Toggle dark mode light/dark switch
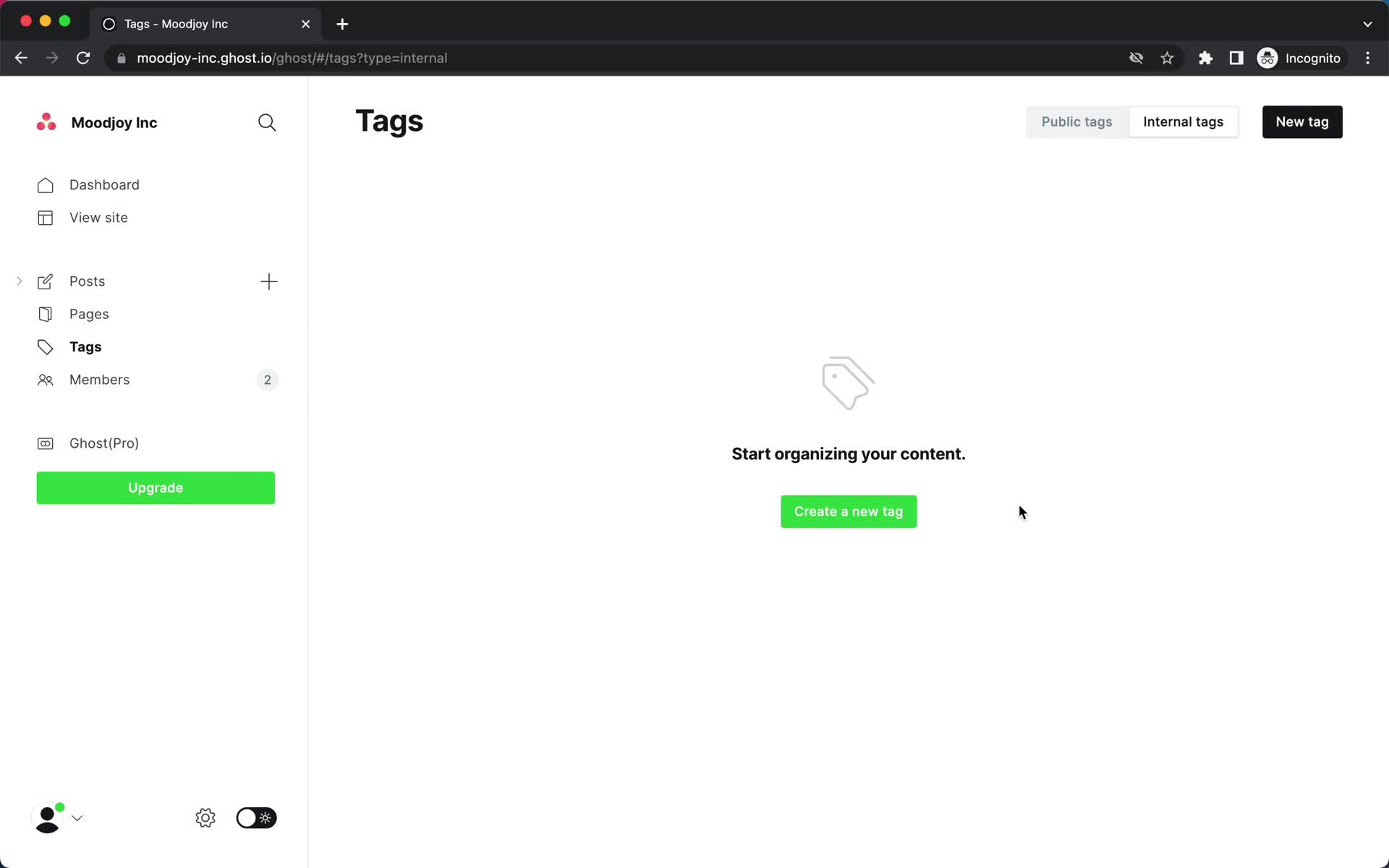This screenshot has height=868, width=1389. tap(255, 818)
